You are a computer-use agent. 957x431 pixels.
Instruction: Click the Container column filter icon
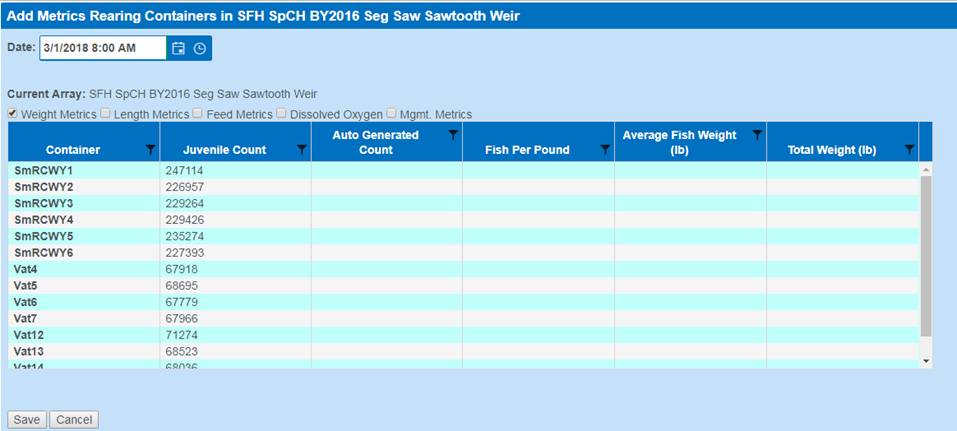pos(150,150)
